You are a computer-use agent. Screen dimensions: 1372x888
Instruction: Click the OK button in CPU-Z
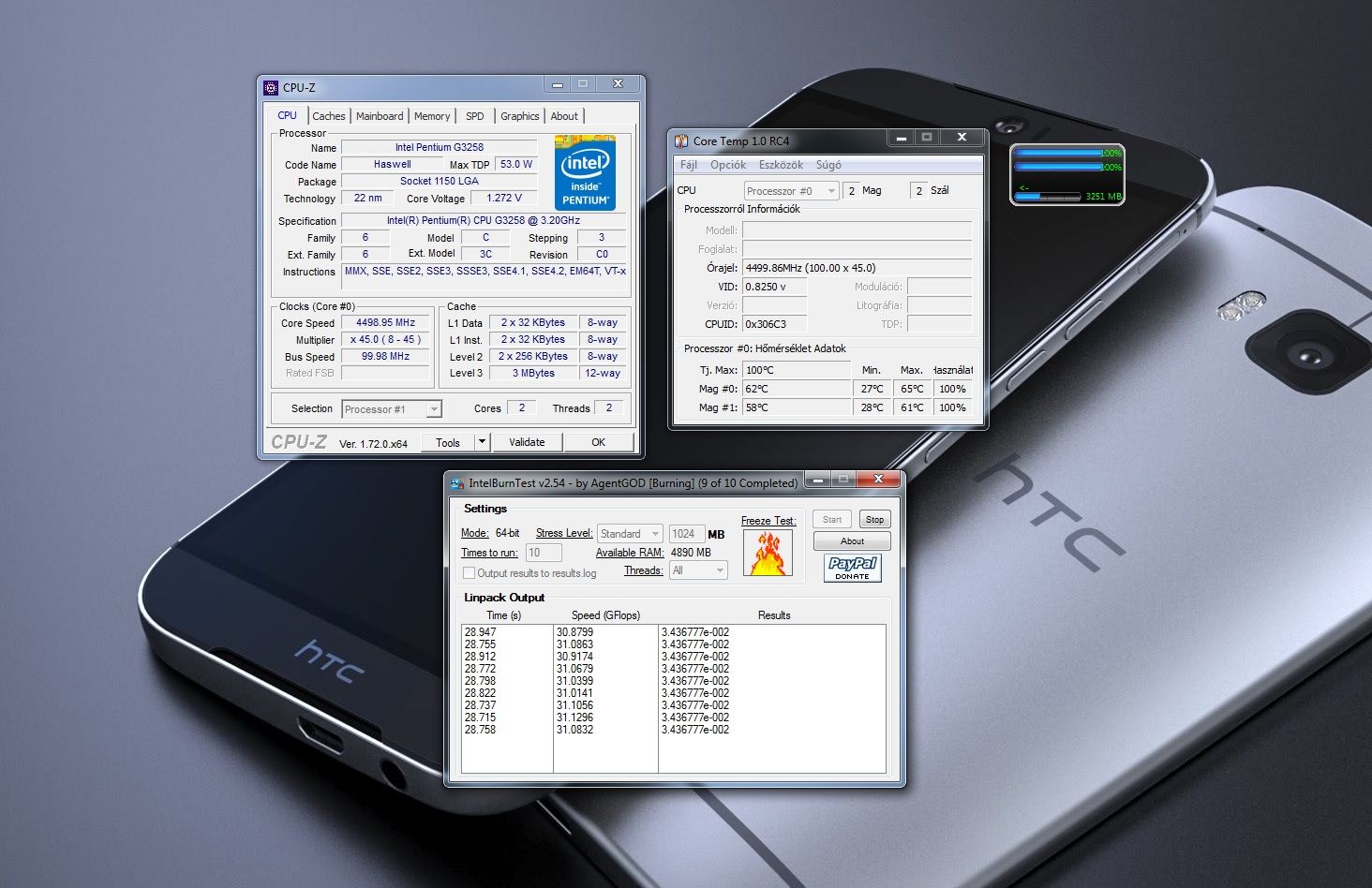pos(598,442)
